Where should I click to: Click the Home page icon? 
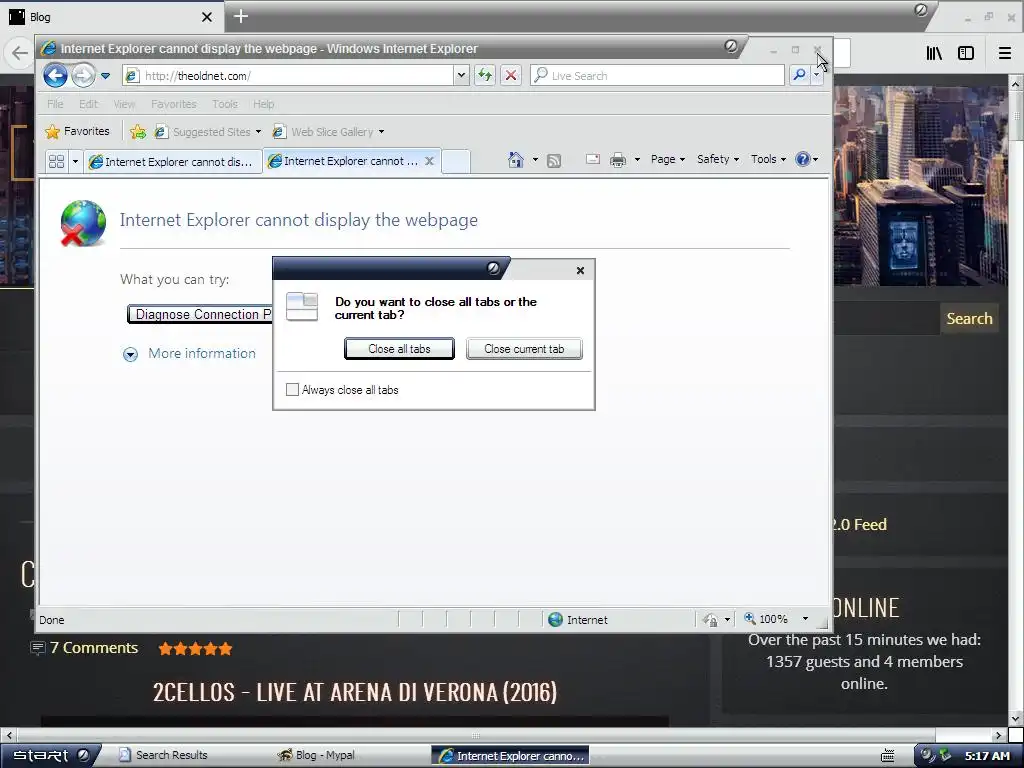tap(516, 159)
